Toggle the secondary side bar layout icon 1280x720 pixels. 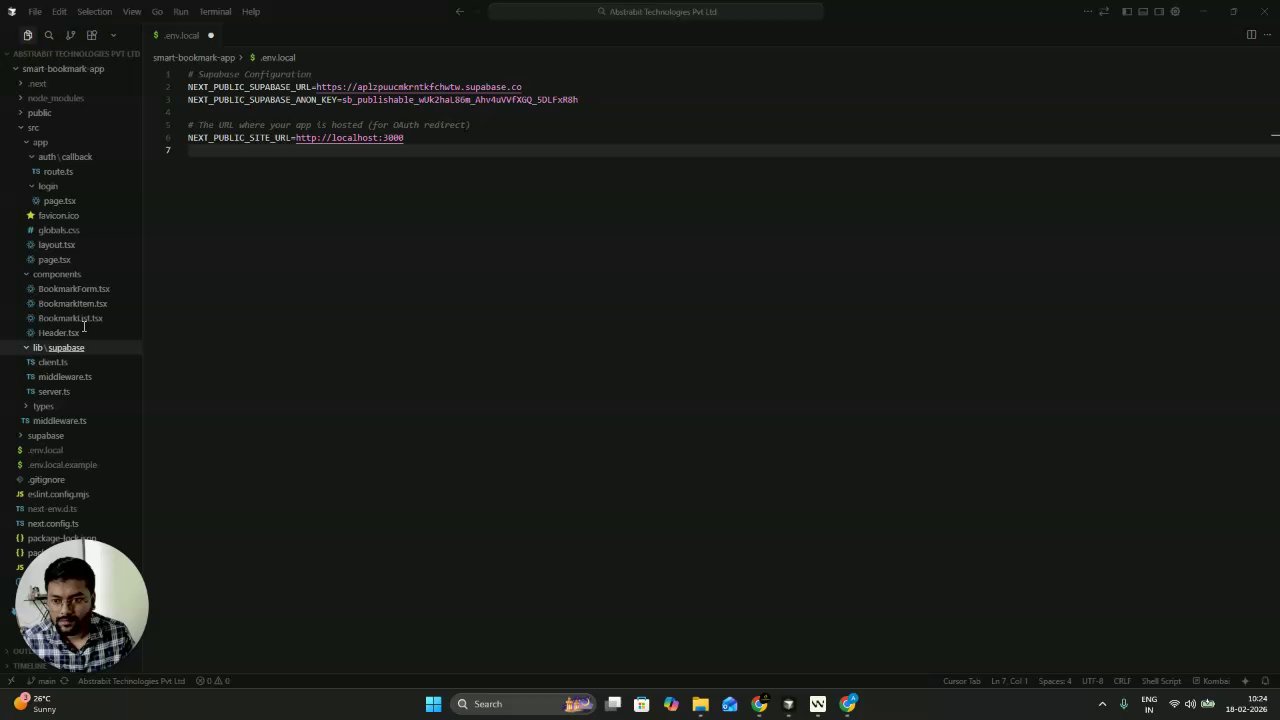click(x=1159, y=12)
